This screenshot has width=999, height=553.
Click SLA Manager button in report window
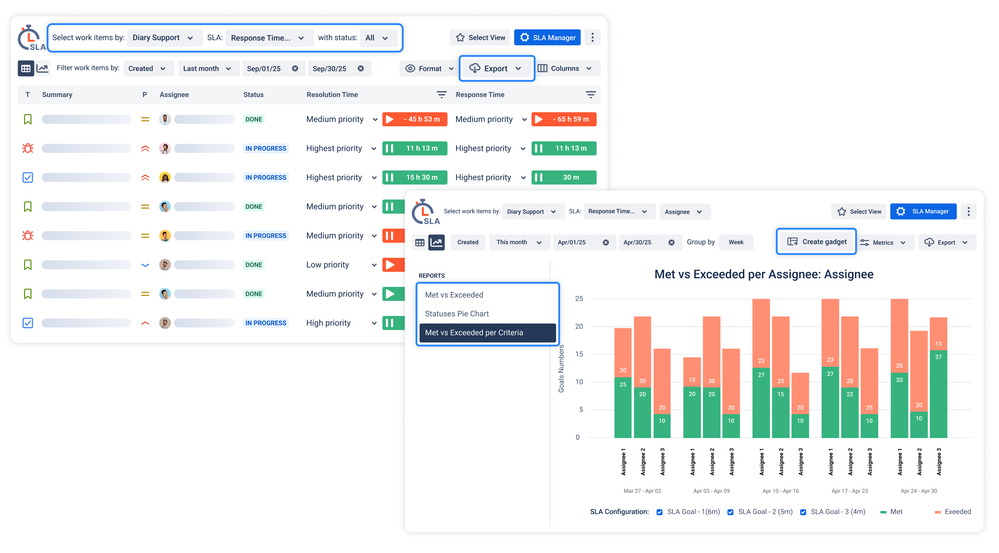click(924, 212)
